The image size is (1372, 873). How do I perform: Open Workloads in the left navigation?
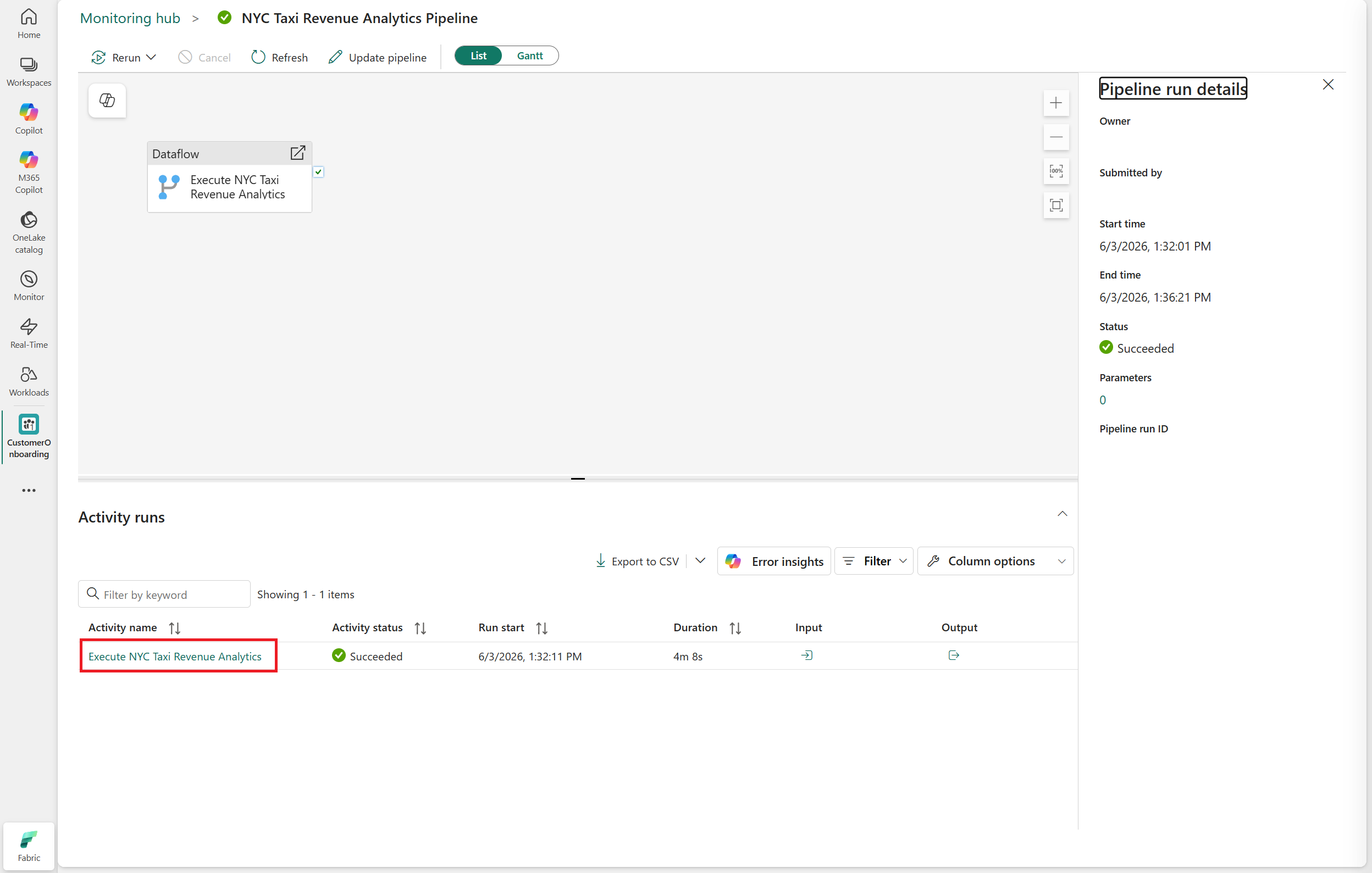click(29, 381)
